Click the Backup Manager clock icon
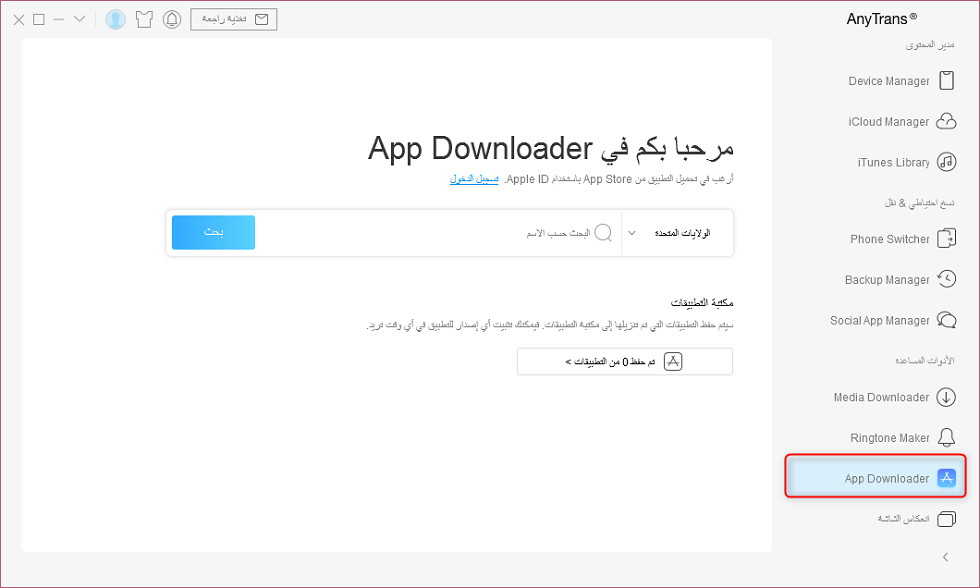Viewport: 980px width, 588px height. coord(946,279)
